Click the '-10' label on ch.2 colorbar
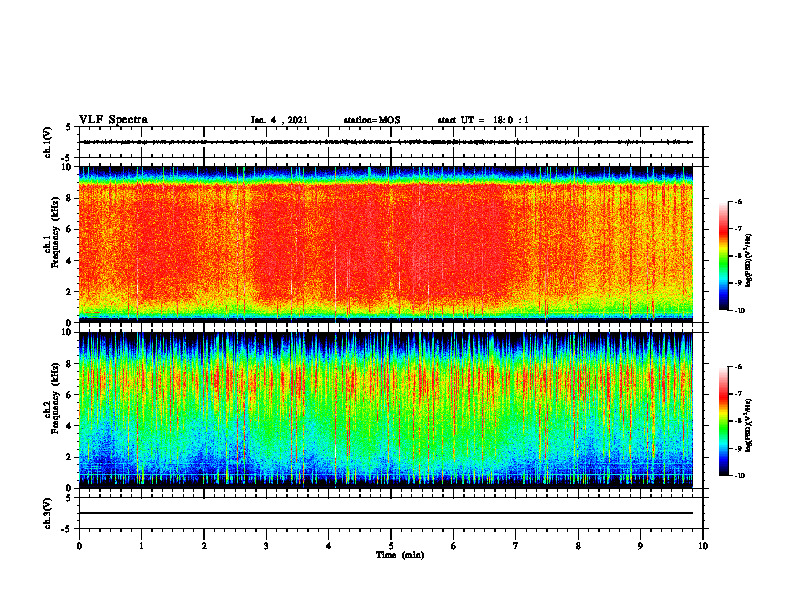Screen dimensions: 792x612 click(740, 476)
